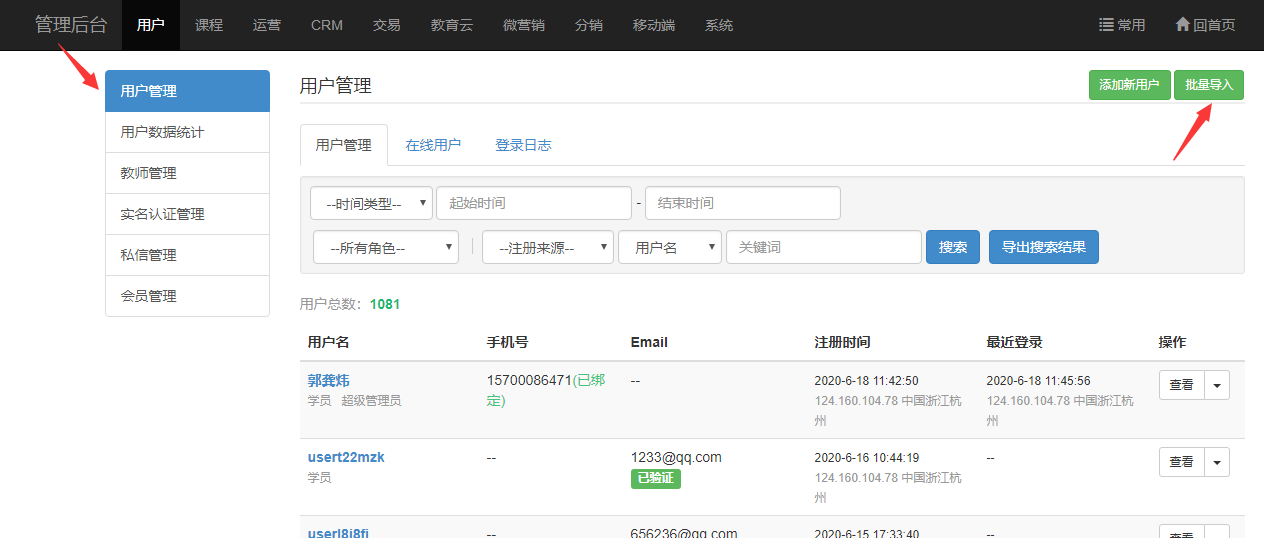Click the 常用 list icon in navbar
The image size is (1264, 538).
click(x=1106, y=25)
